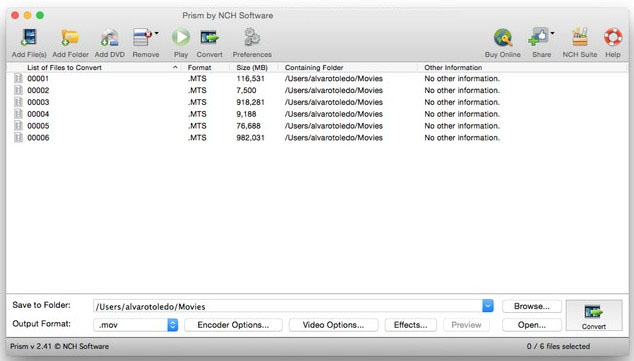This screenshot has width=634, height=361.
Task: Click the Remove toolbar icon
Action: pos(142,38)
